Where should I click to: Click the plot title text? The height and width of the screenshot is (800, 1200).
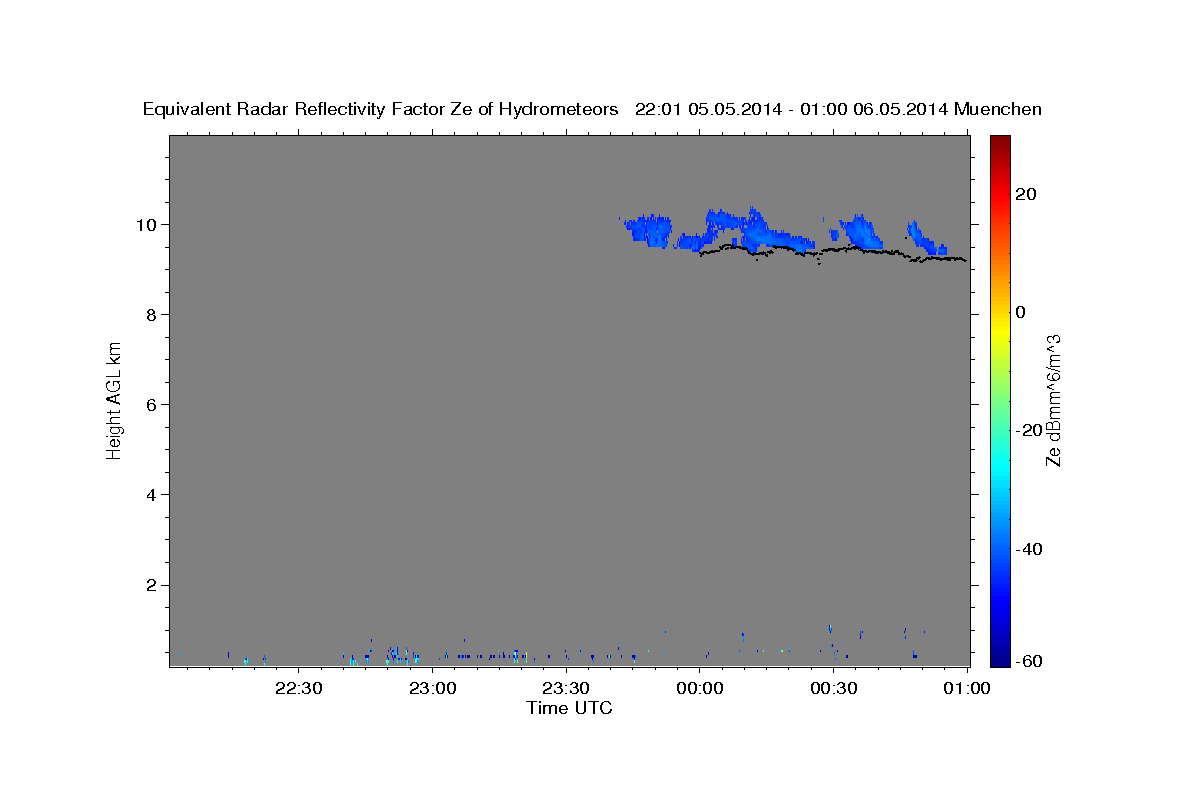(x=592, y=109)
